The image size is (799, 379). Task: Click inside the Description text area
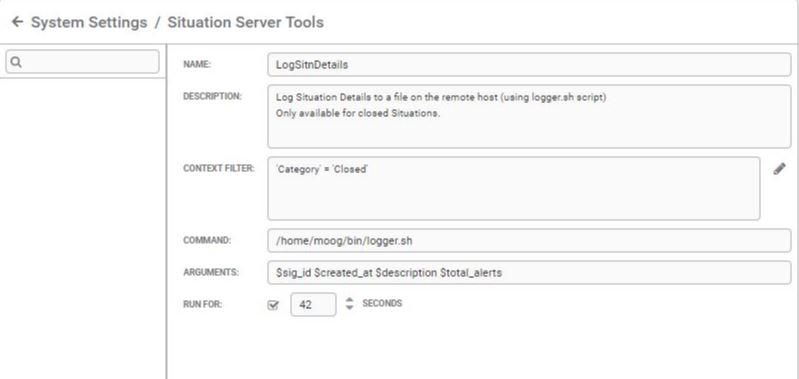tap(529, 117)
